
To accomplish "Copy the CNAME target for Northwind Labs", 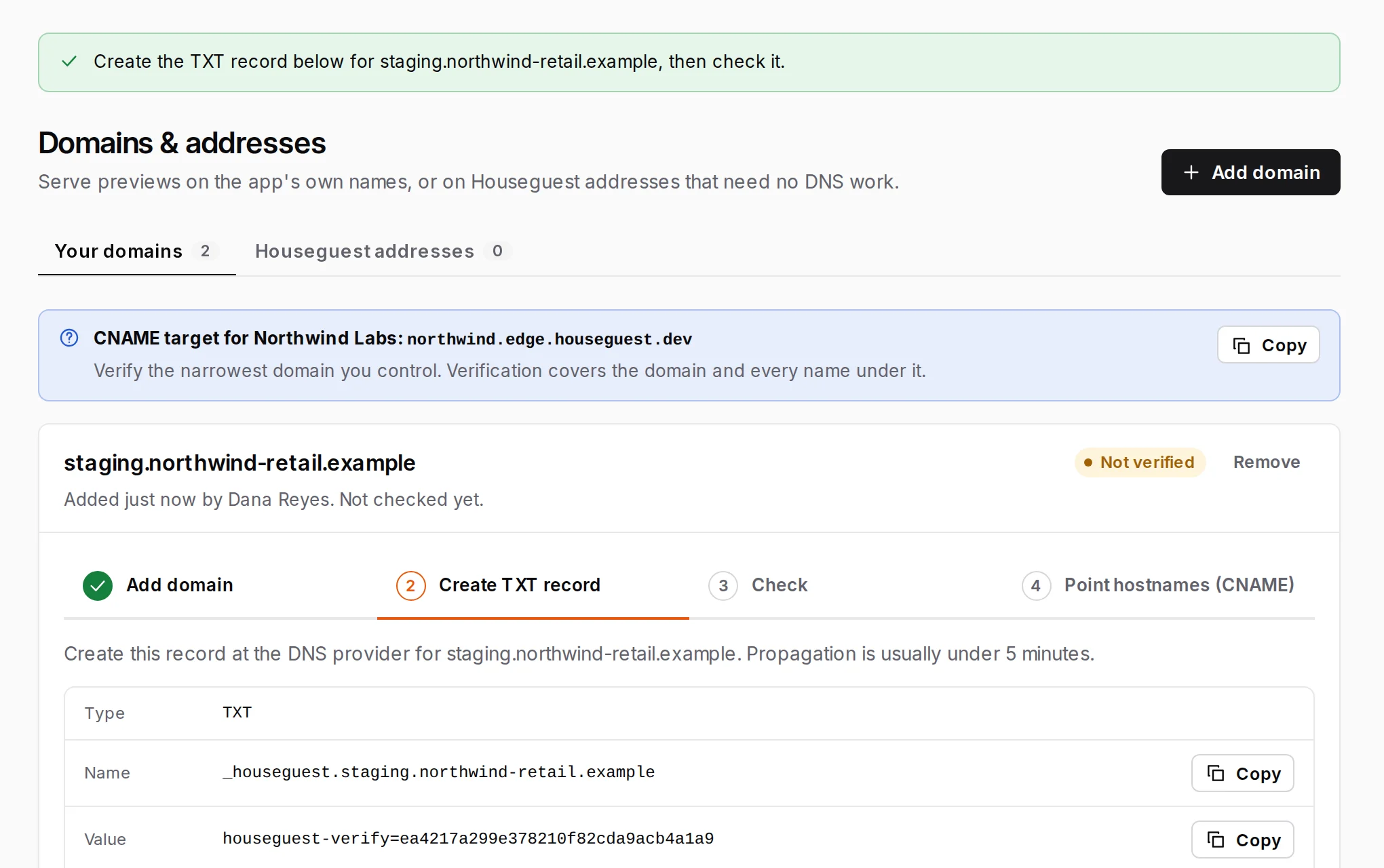I will [x=1268, y=345].
